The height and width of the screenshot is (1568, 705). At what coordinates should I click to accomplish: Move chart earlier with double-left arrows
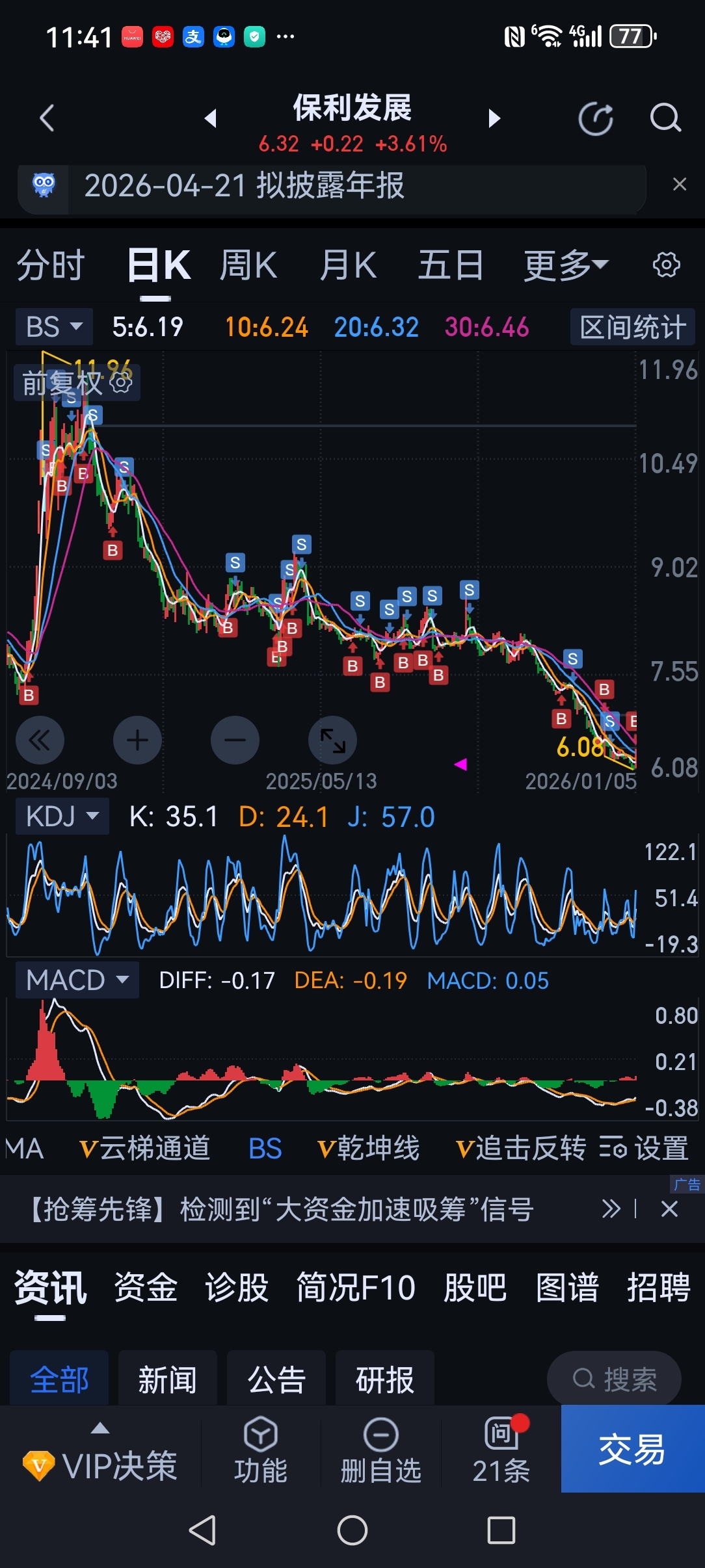coord(40,740)
